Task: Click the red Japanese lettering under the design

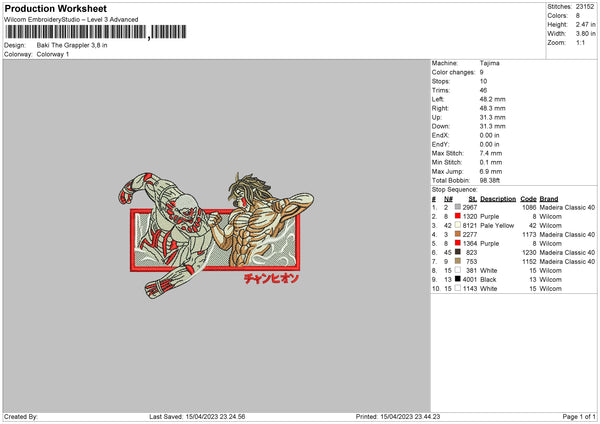Action: [271, 279]
